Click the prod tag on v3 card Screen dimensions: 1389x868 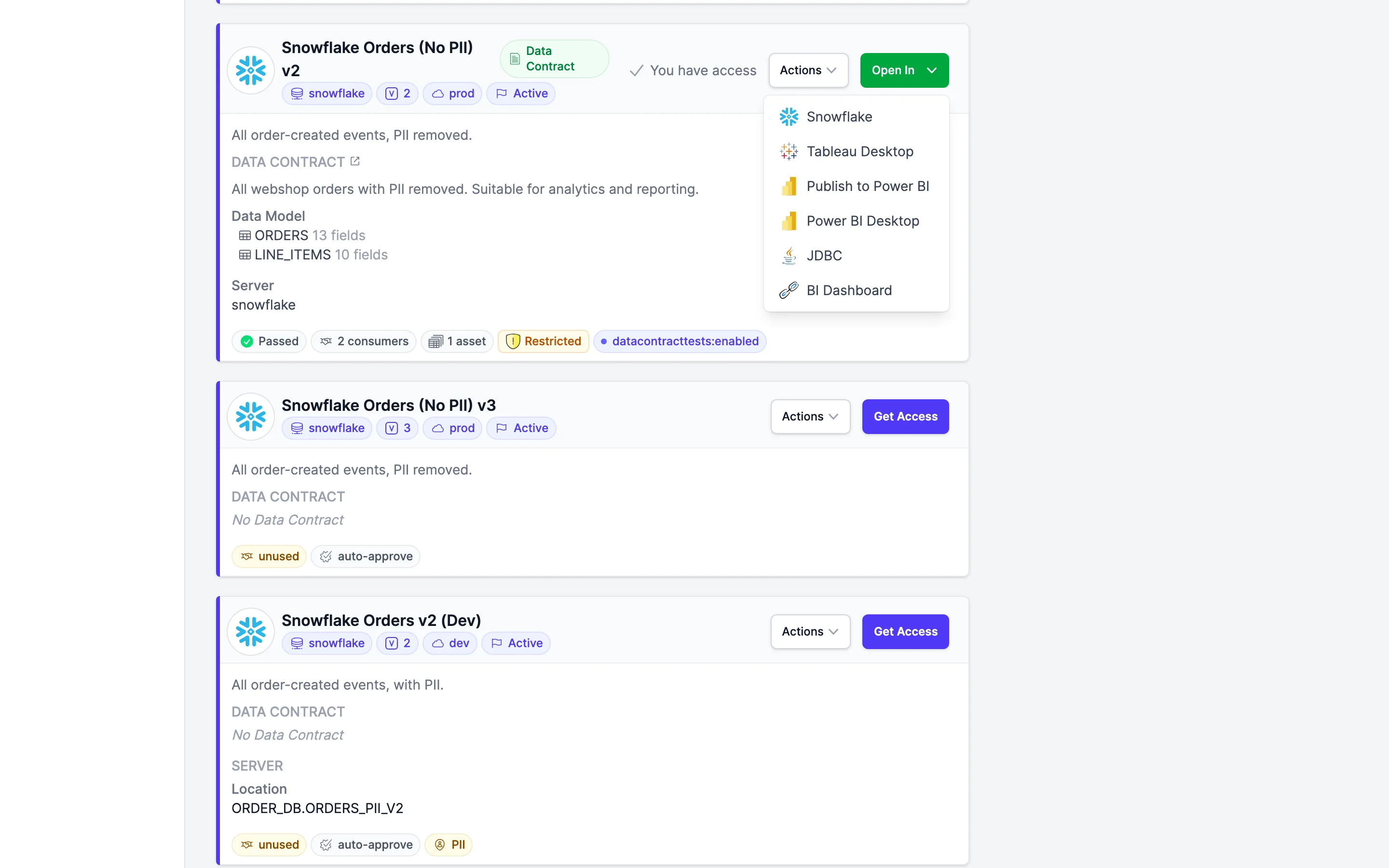[452, 428]
